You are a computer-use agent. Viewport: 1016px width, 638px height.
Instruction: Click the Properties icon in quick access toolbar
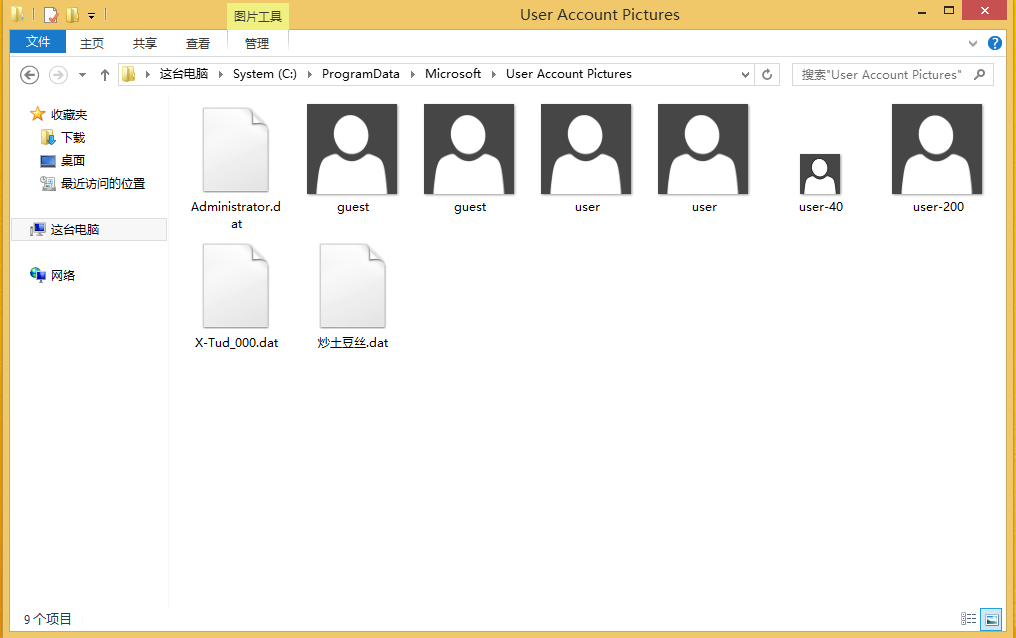click(50, 15)
